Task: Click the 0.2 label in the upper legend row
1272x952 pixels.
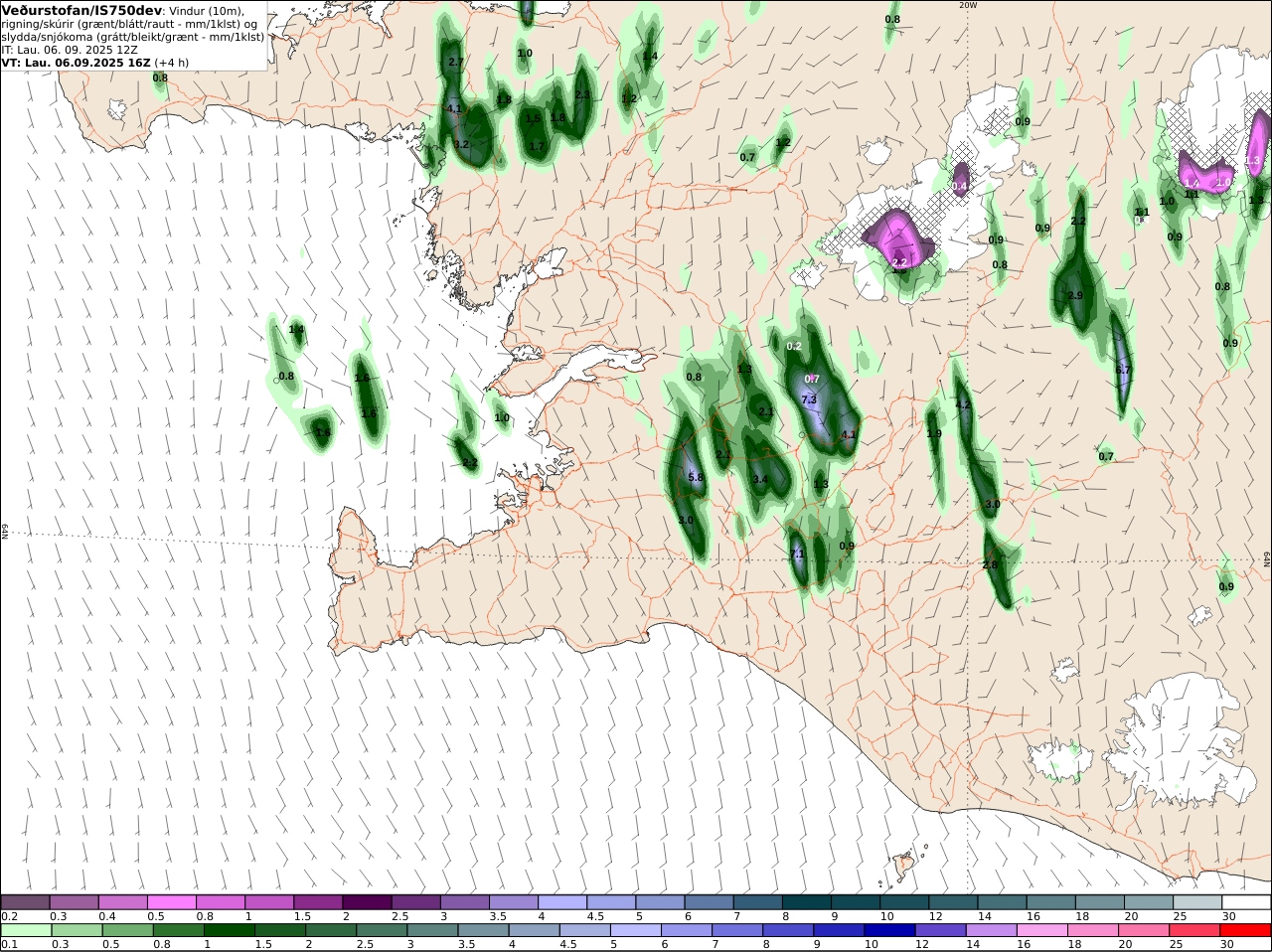Action: (x=9, y=916)
